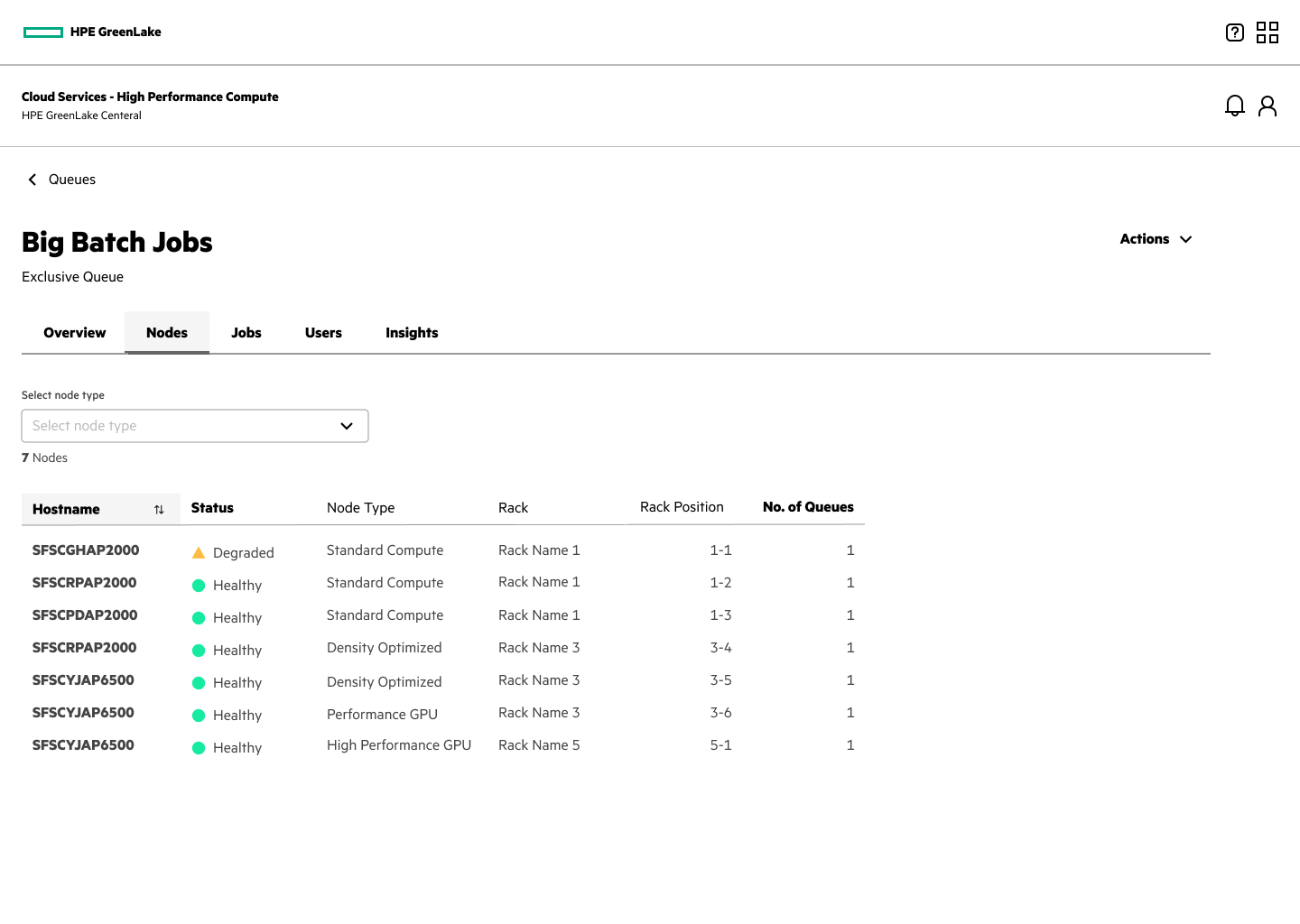Sort the table by Hostname

pos(159,510)
